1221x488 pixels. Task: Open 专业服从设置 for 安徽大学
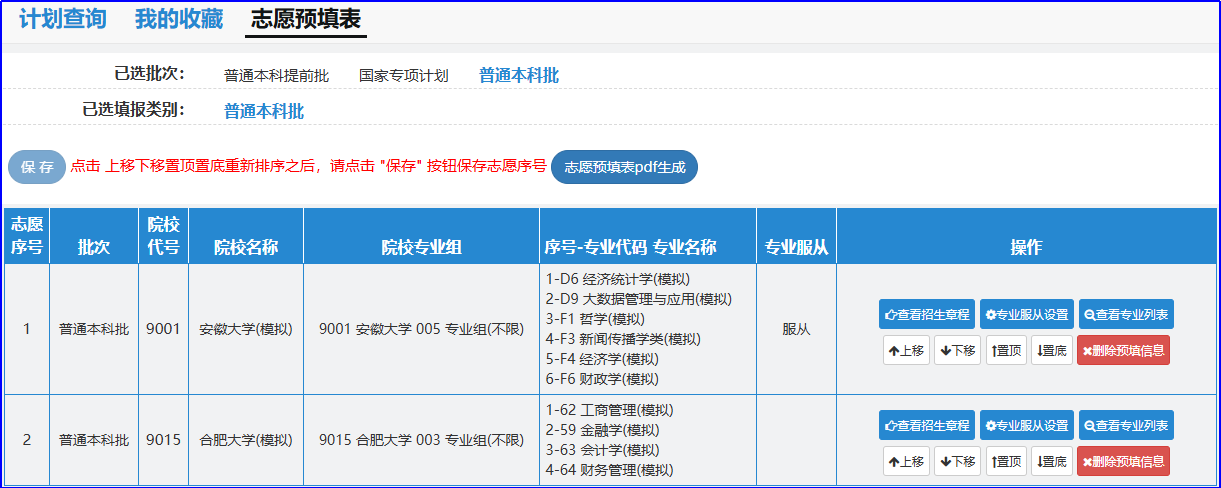pos(1027,314)
